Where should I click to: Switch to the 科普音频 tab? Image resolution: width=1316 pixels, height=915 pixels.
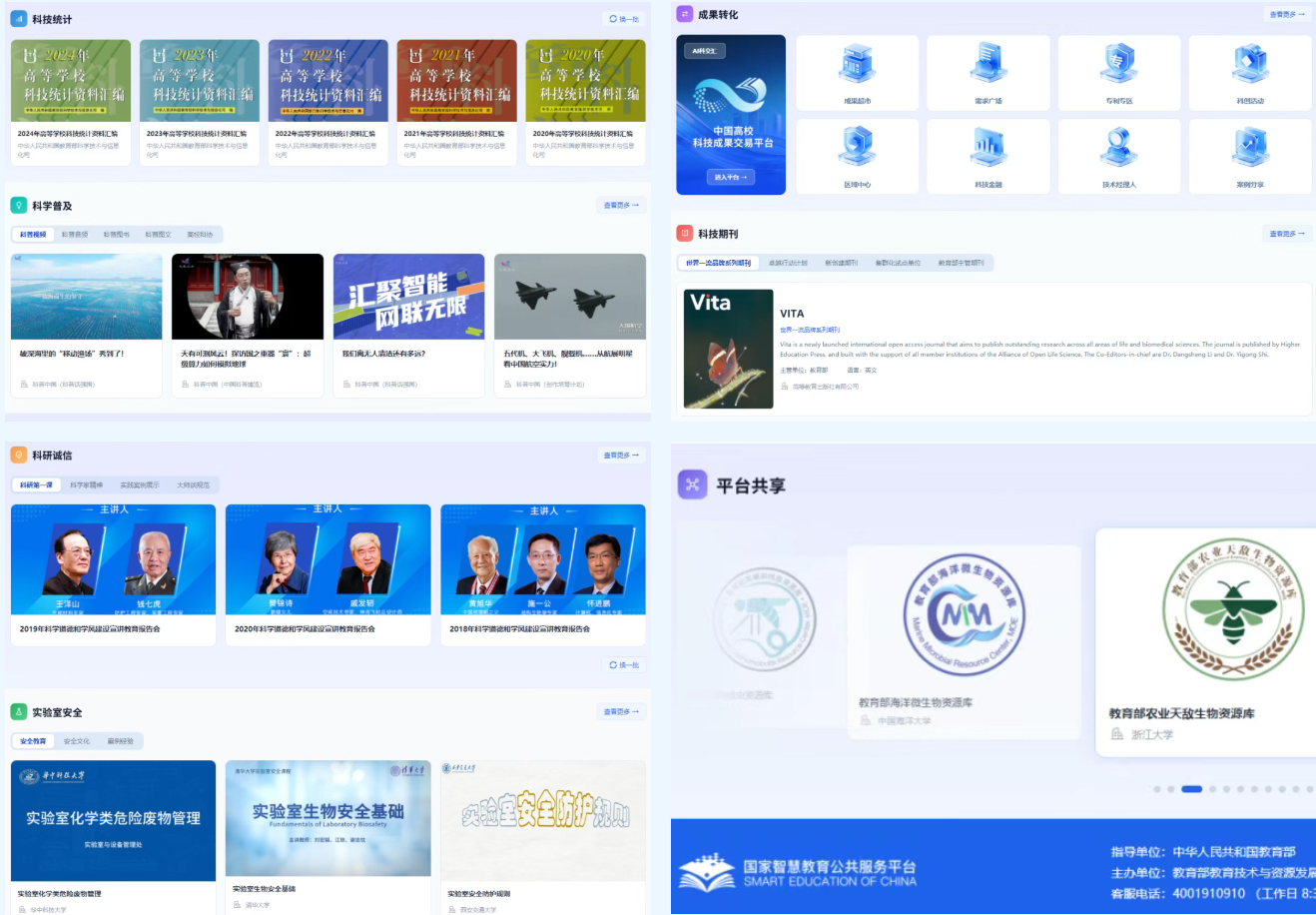[75, 235]
